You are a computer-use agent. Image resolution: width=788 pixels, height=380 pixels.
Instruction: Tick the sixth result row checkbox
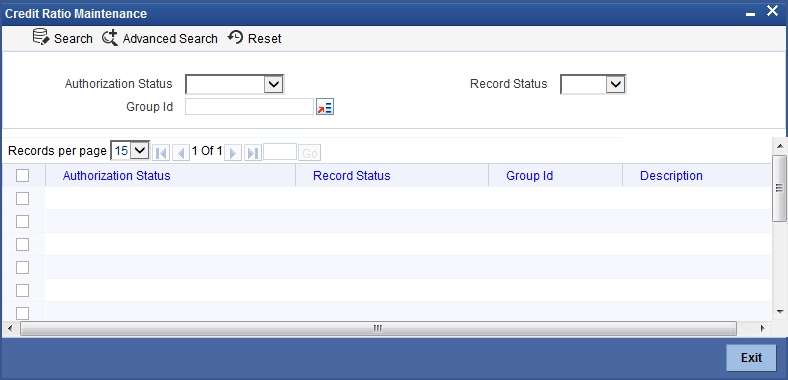click(23, 313)
